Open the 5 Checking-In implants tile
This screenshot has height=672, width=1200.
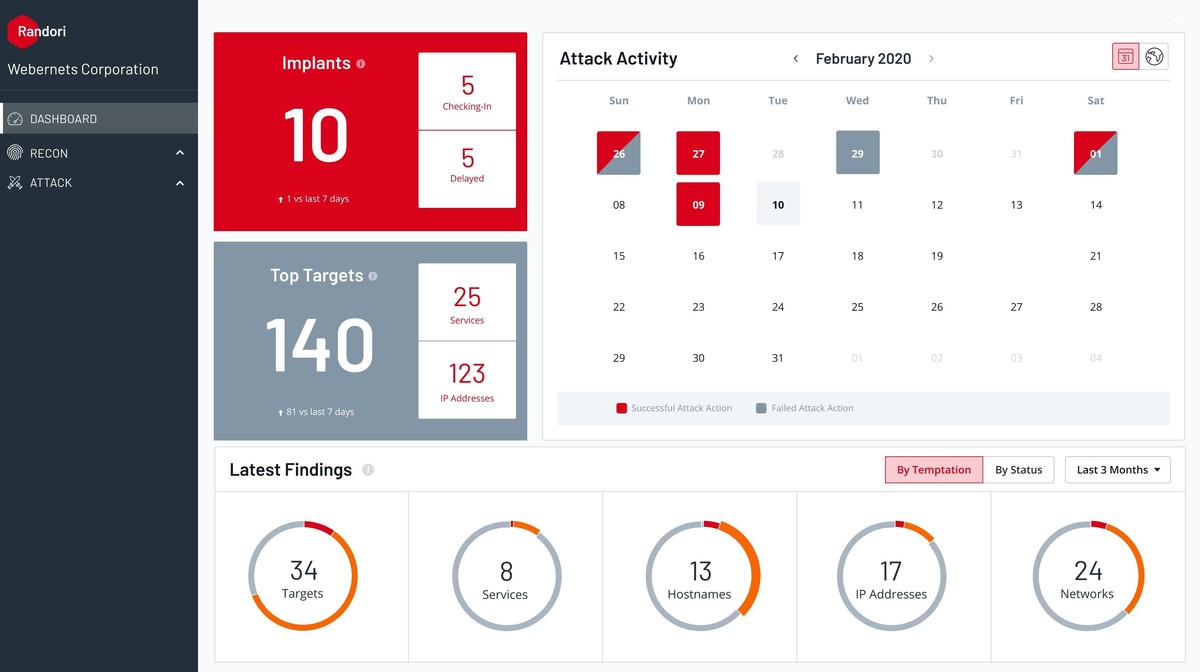pos(467,92)
